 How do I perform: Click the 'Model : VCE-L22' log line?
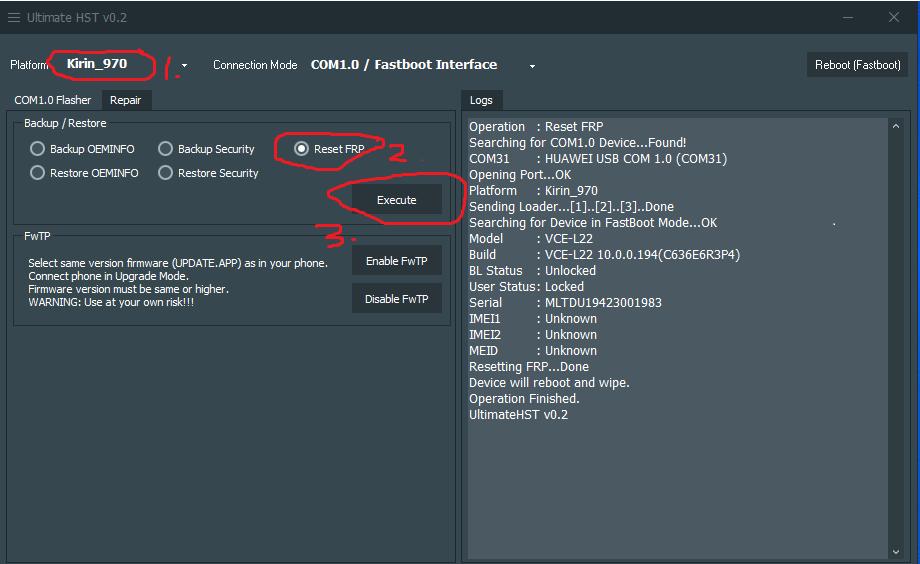click(531, 239)
